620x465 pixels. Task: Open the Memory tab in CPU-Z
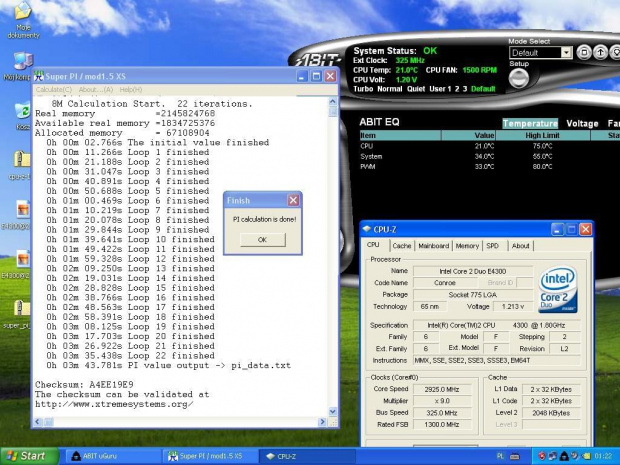(x=467, y=246)
